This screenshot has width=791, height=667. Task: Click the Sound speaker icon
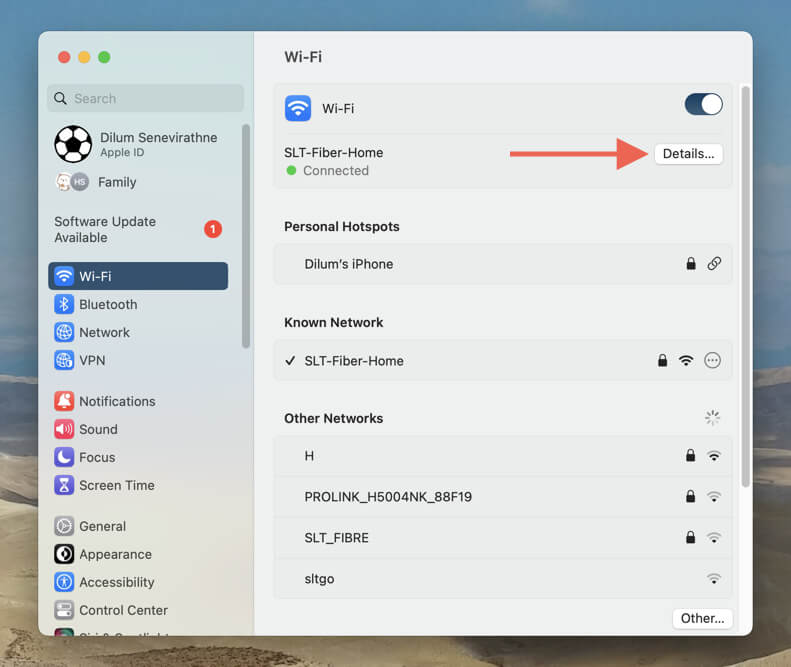(64, 429)
